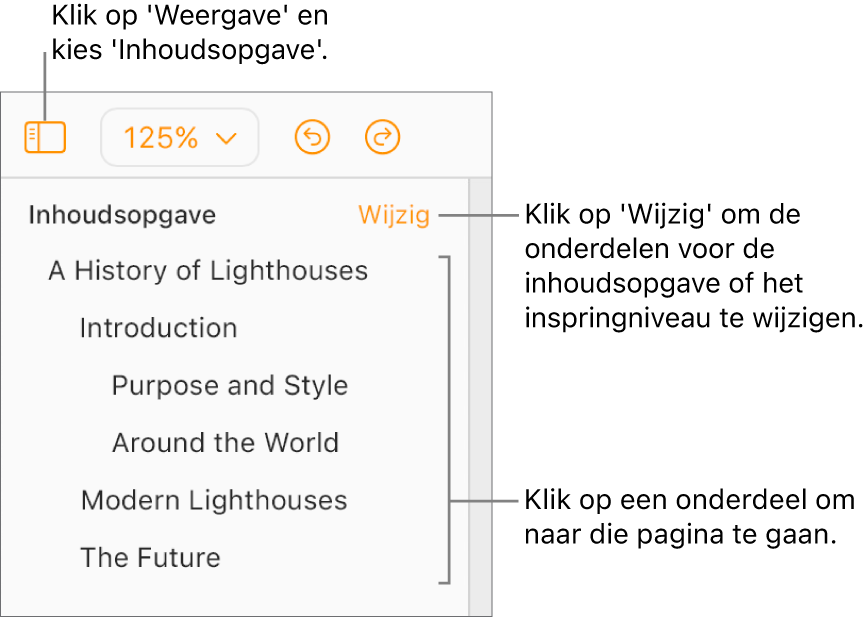Click the Redo arrow icon
Image resolution: width=867 pixels, height=617 pixels.
coord(382,137)
